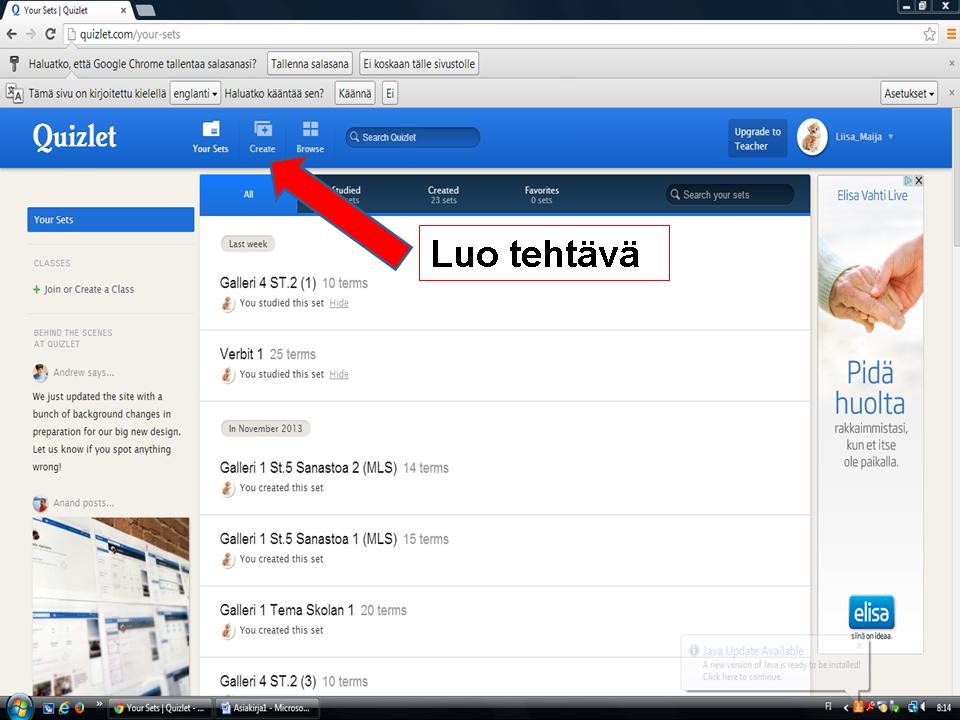Screen dimensions: 960x720
Task: Click Tallenna salasana button
Action: (x=310, y=64)
